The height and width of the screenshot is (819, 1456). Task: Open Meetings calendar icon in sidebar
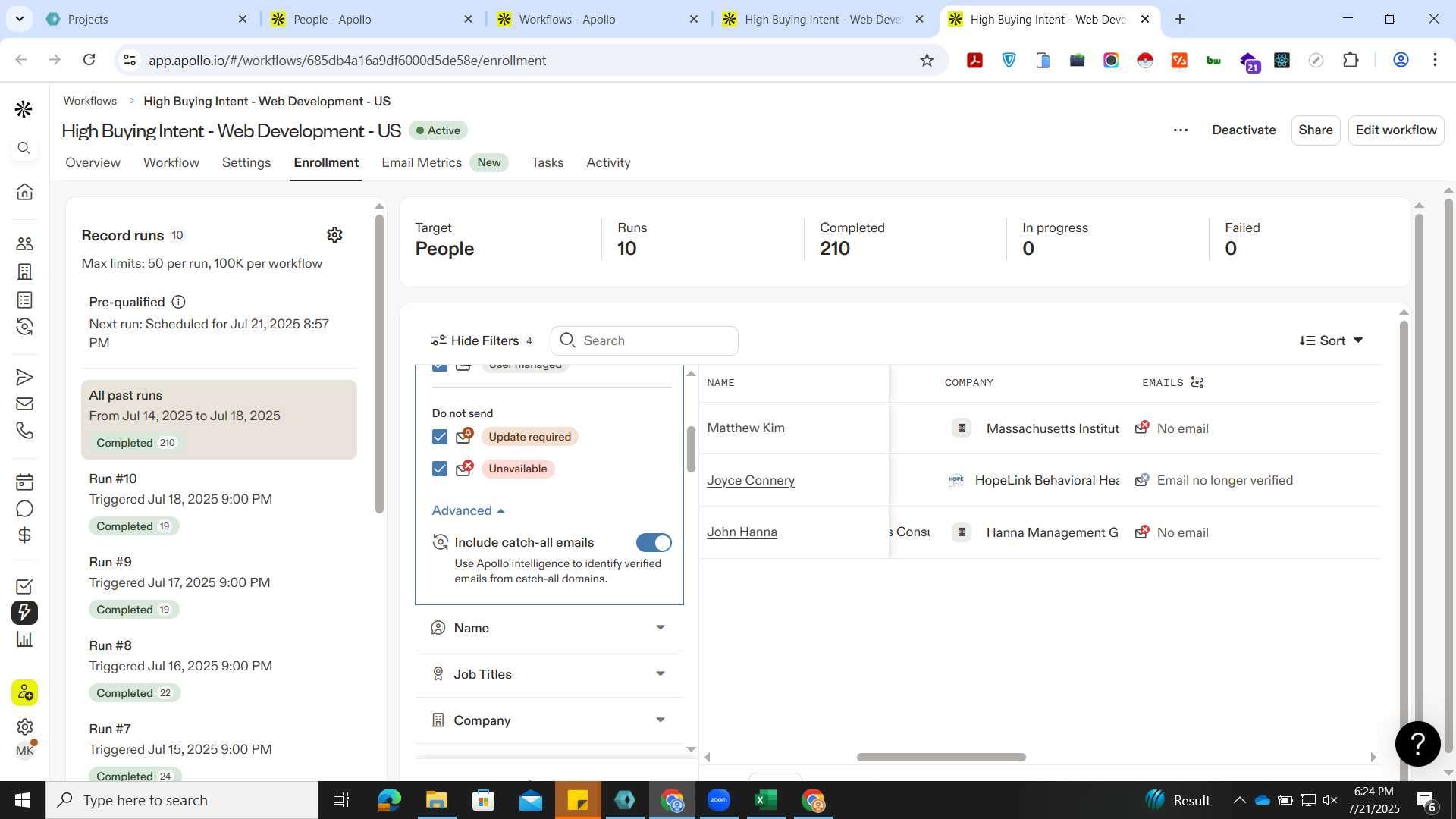tap(24, 482)
